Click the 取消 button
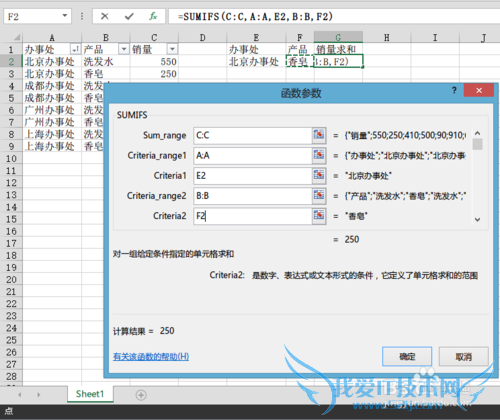 click(464, 357)
